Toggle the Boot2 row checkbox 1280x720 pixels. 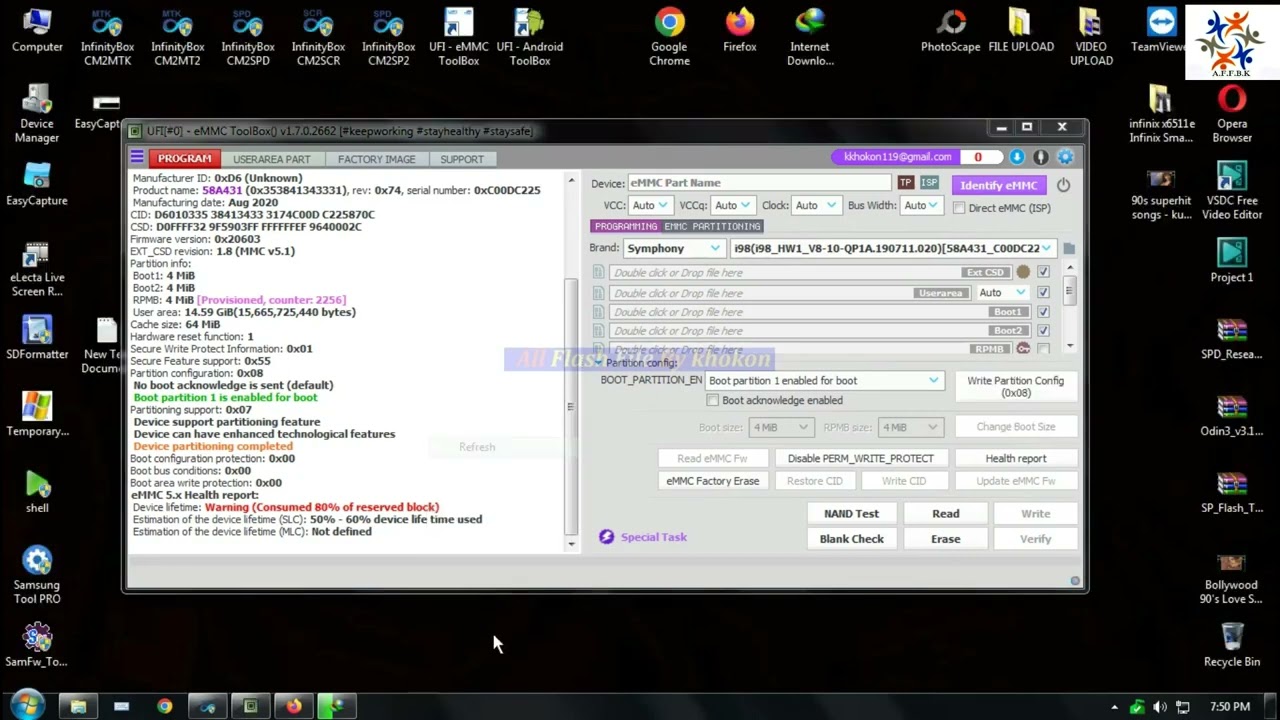tap(1043, 330)
